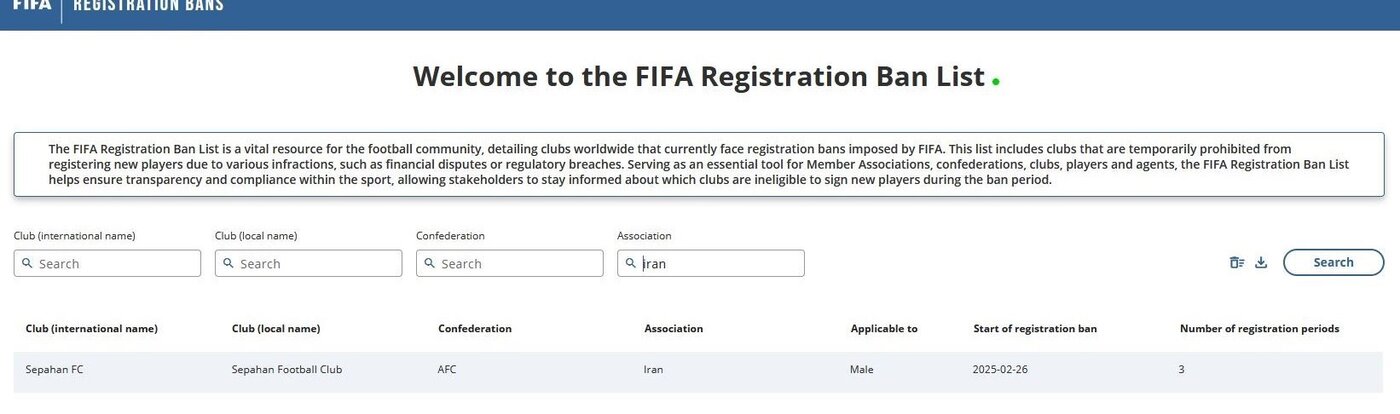Sort by Confederation column header
The height and width of the screenshot is (414, 1400).
[x=475, y=329]
